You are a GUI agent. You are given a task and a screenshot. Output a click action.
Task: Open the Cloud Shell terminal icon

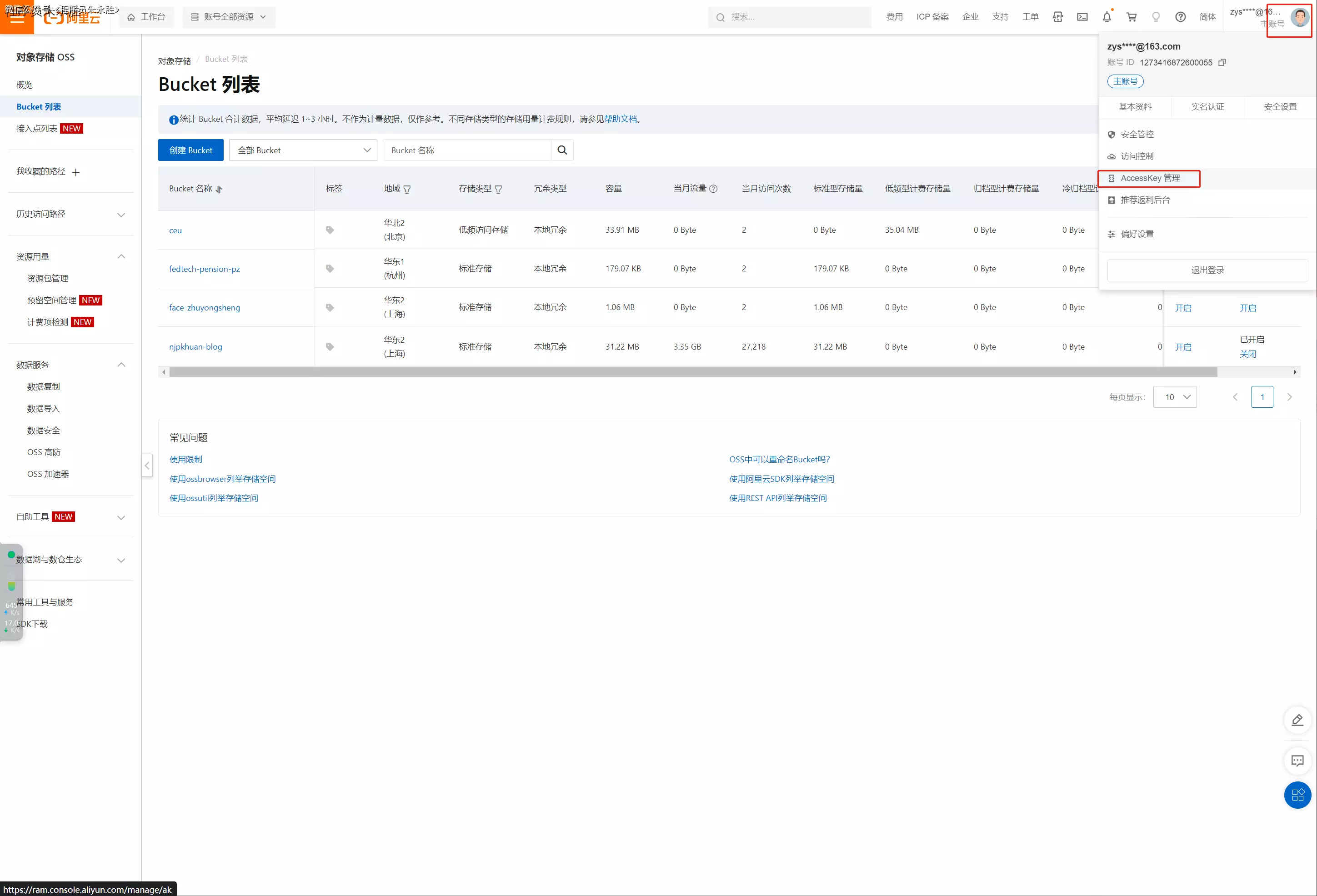[1082, 17]
